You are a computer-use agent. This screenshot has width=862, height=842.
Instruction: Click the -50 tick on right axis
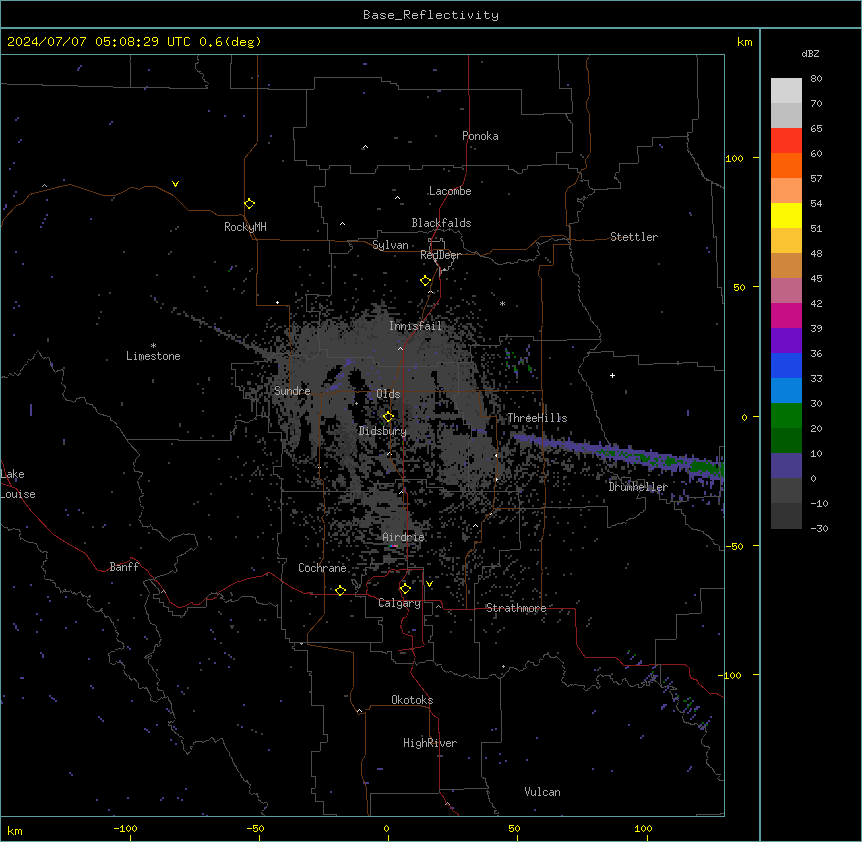pos(734,546)
